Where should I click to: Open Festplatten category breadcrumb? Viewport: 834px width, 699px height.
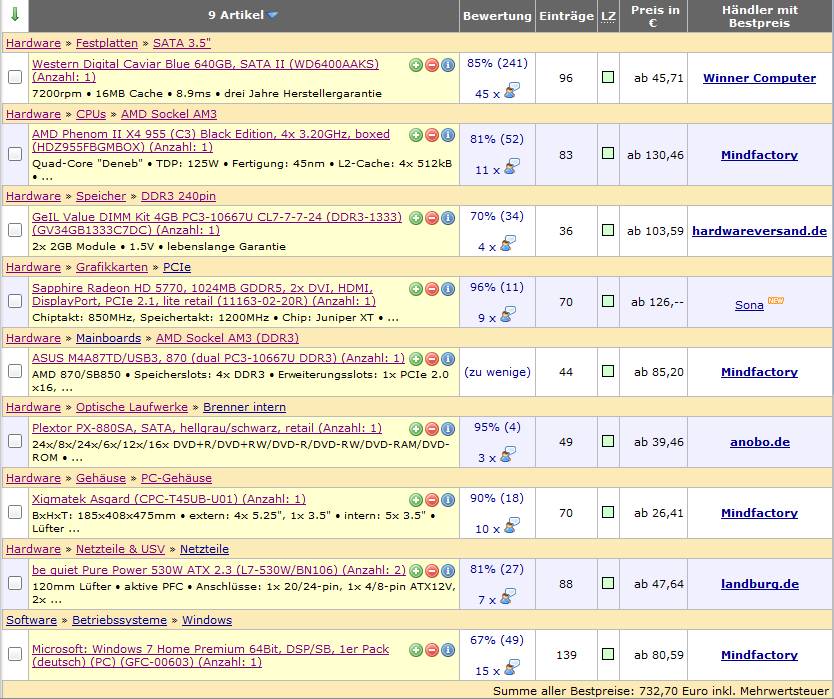pos(107,43)
